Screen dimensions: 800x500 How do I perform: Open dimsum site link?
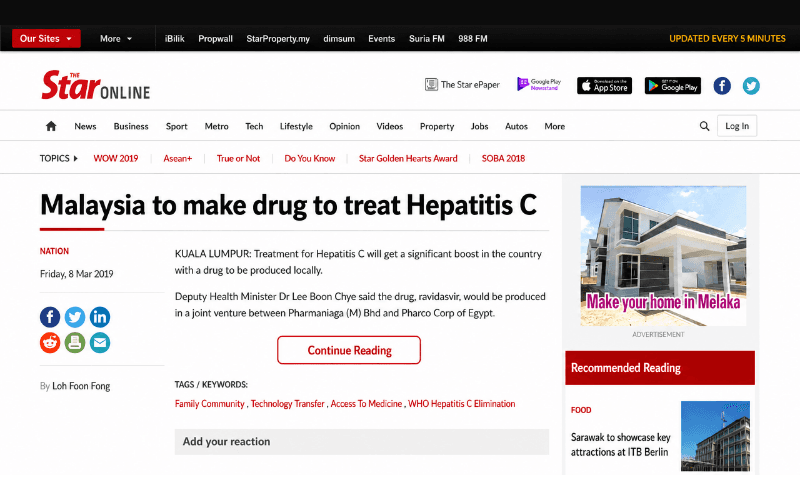pyautogui.click(x=339, y=39)
